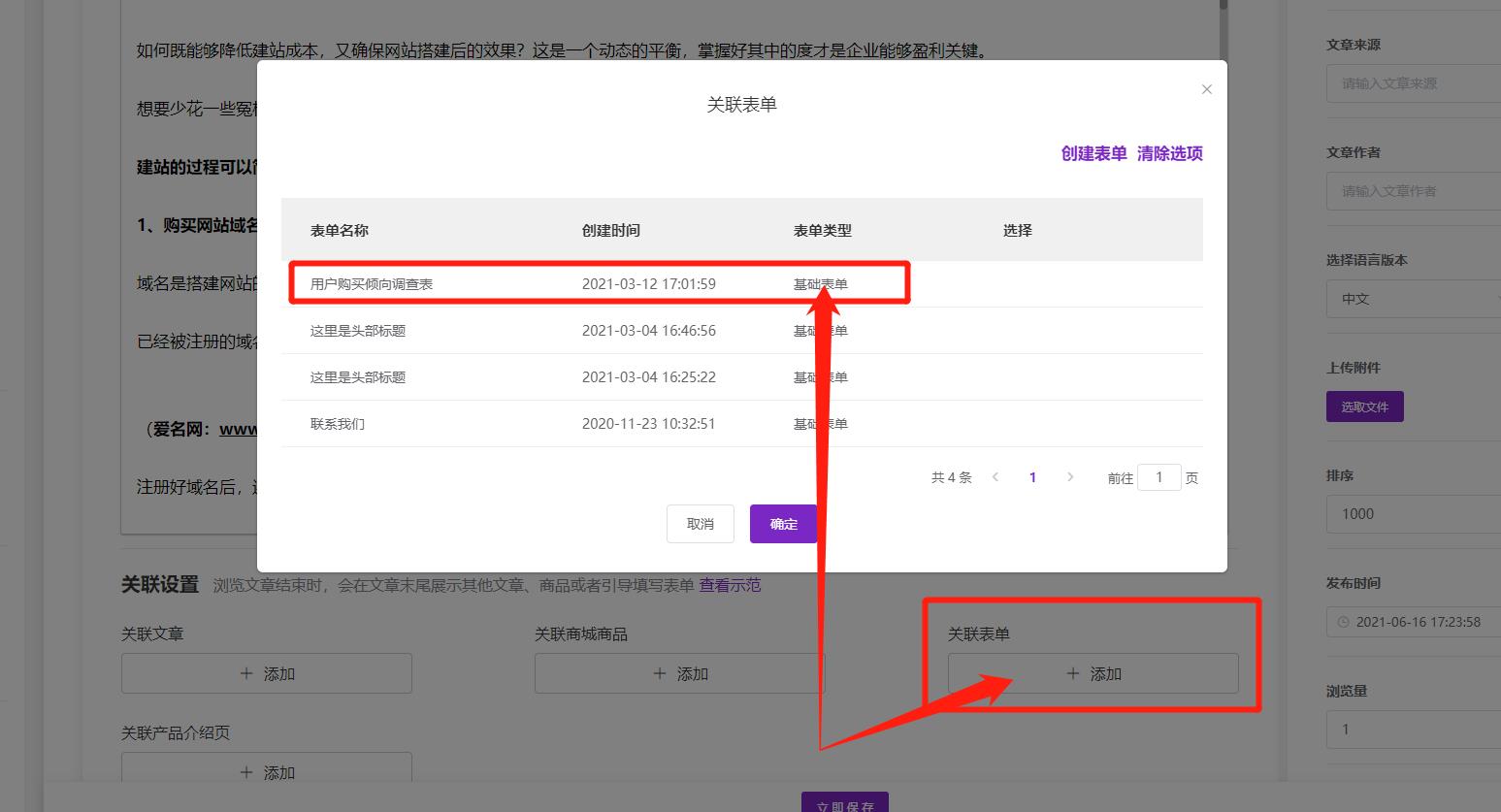Click the clock icon in 发布时间 field
Image resolution: width=1501 pixels, height=812 pixels.
[x=1343, y=622]
